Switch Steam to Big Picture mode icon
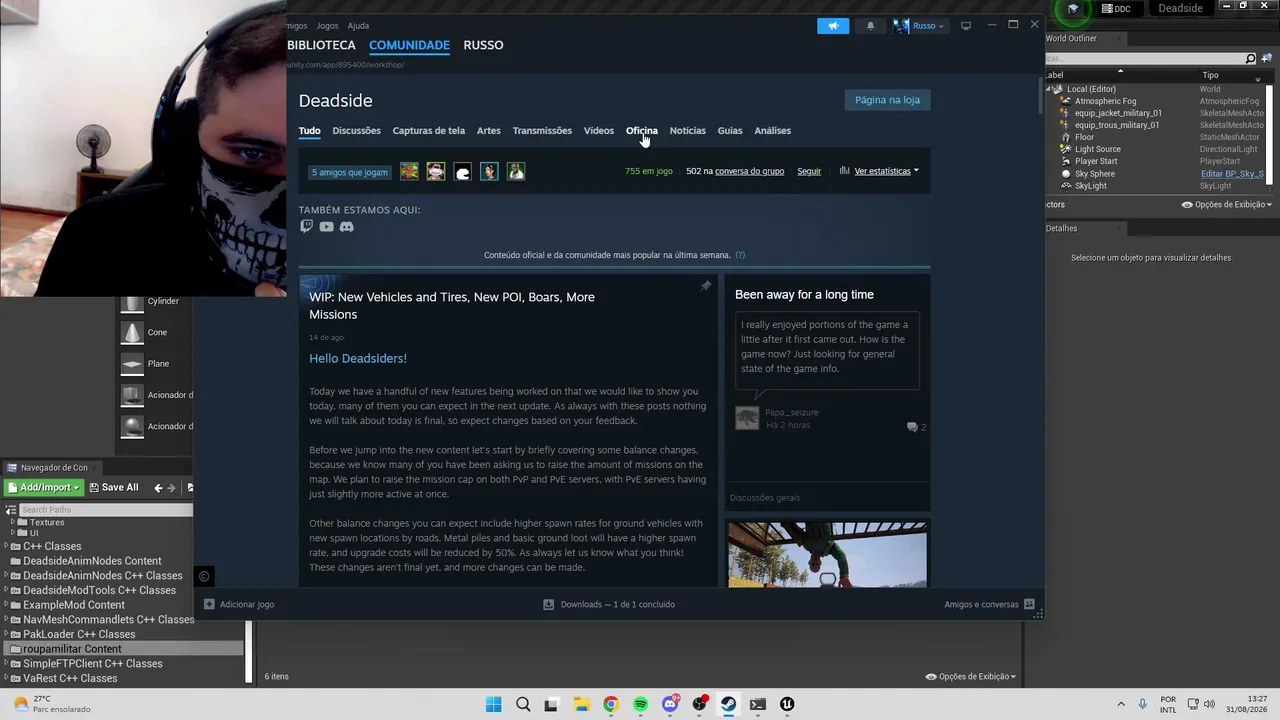Screen dimensions: 1280x720 pyautogui.click(x=966, y=26)
